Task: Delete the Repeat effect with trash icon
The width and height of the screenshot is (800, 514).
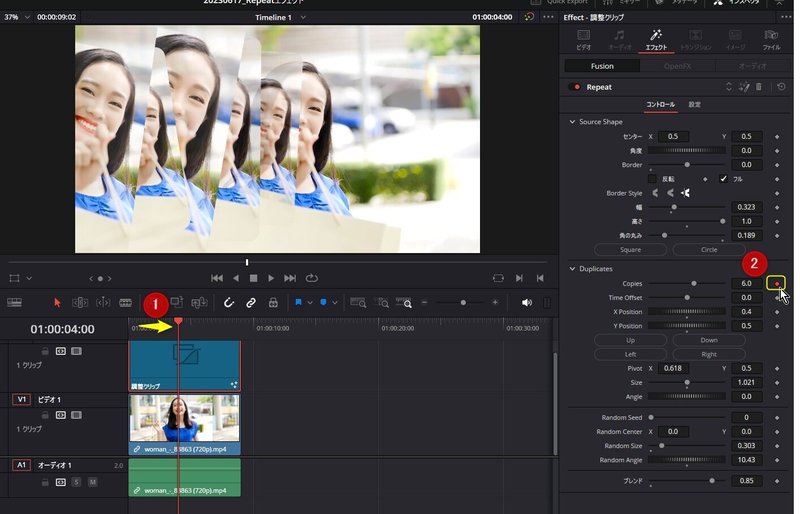Action: click(x=758, y=87)
